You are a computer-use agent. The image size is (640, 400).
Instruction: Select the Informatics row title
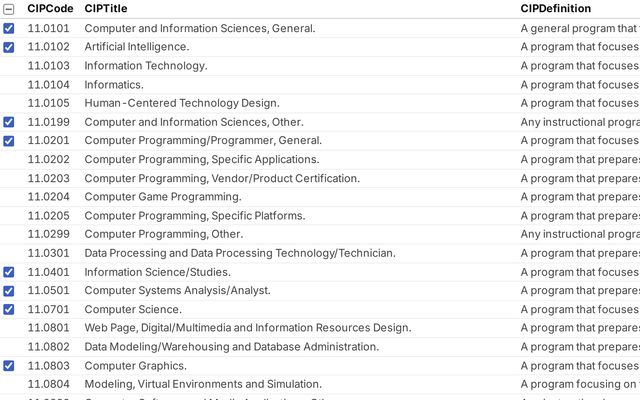point(114,85)
